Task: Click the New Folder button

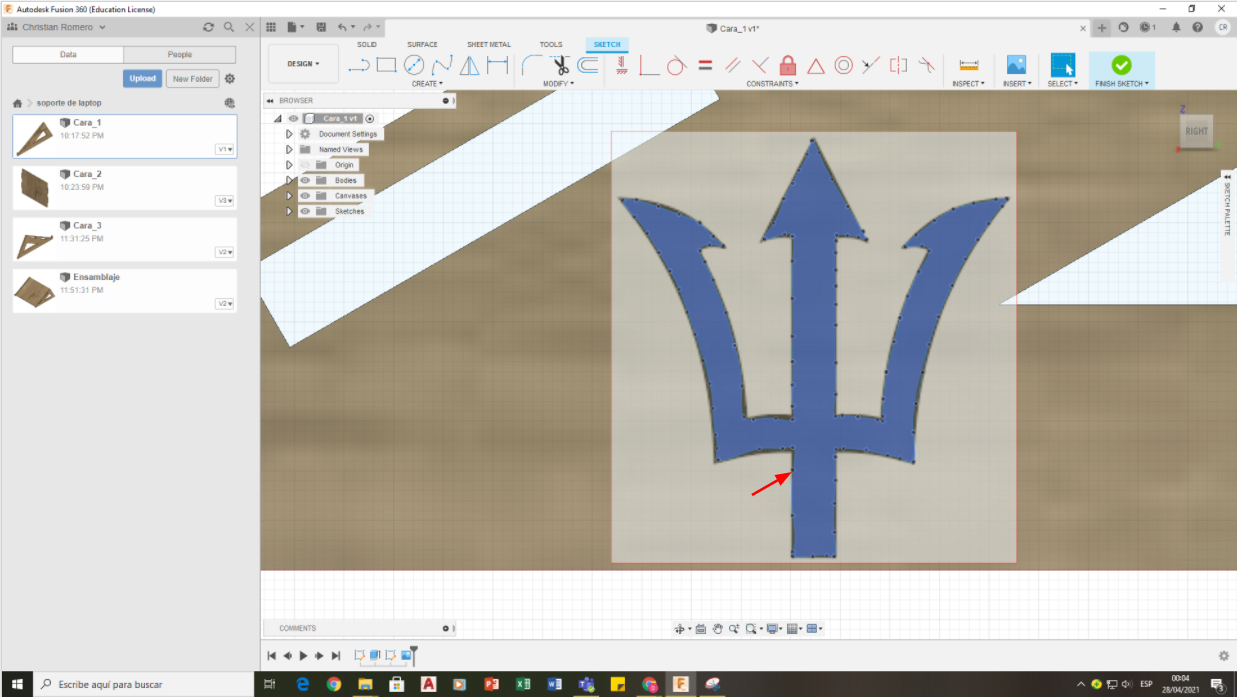Action: point(192,78)
